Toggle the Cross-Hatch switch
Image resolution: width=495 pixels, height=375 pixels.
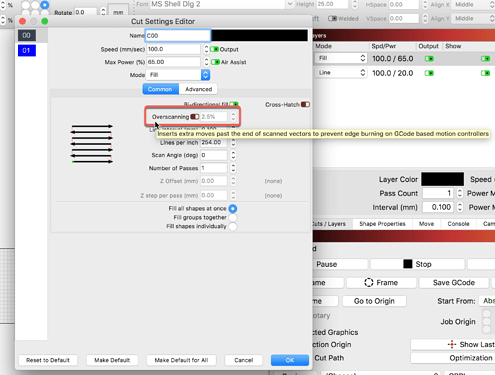[x=305, y=105]
